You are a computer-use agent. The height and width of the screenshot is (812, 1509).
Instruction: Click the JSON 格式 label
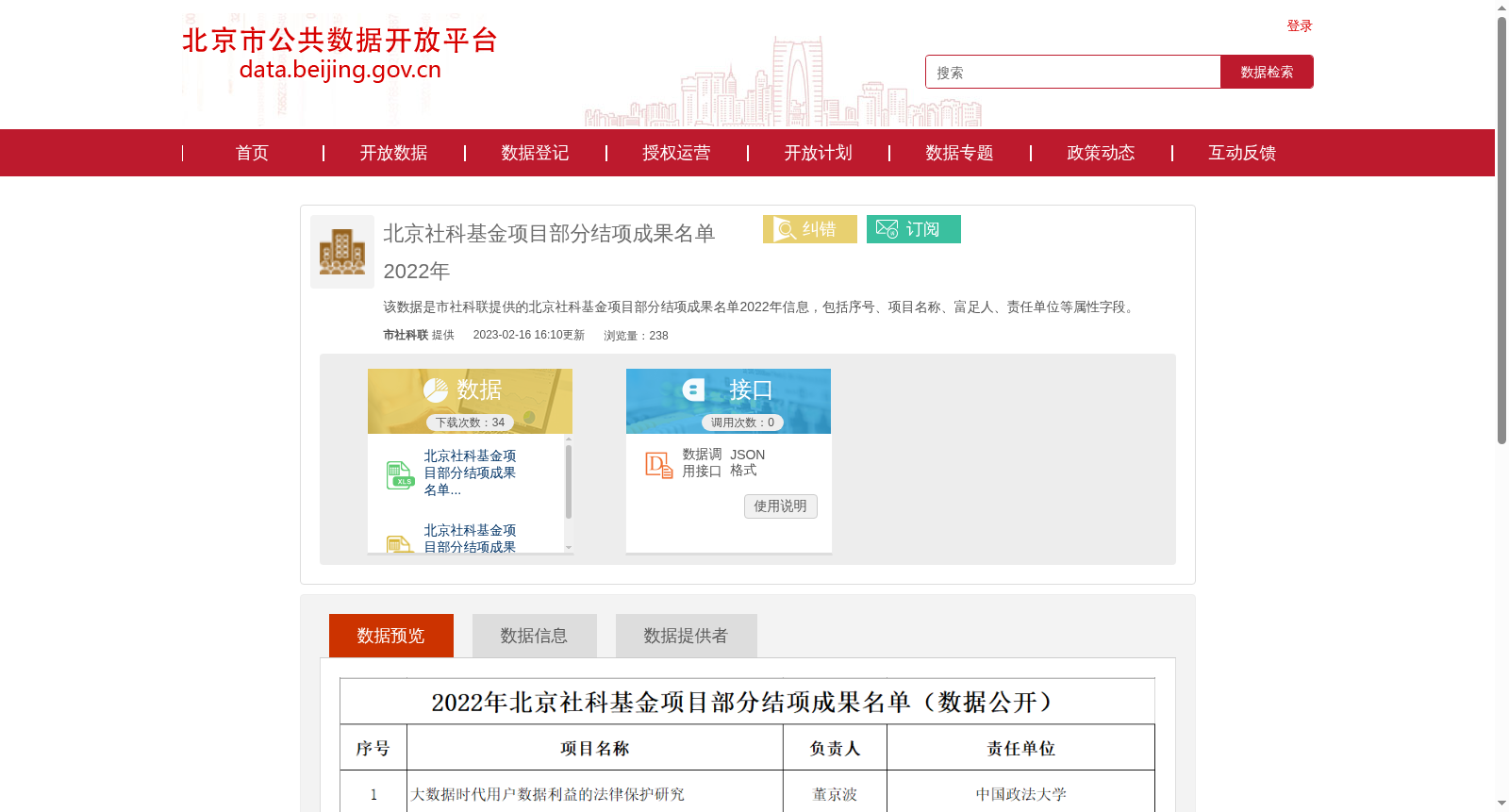[x=748, y=462]
